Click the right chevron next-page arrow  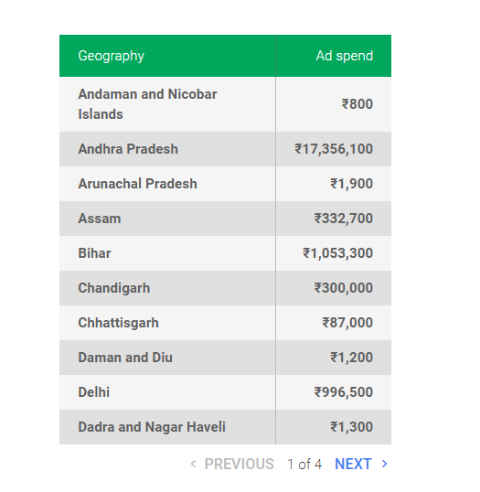coord(384,464)
